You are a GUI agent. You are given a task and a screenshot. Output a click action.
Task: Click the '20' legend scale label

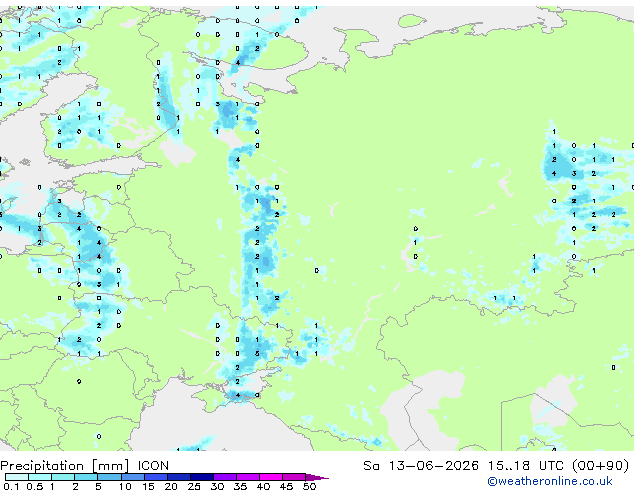coord(171,486)
